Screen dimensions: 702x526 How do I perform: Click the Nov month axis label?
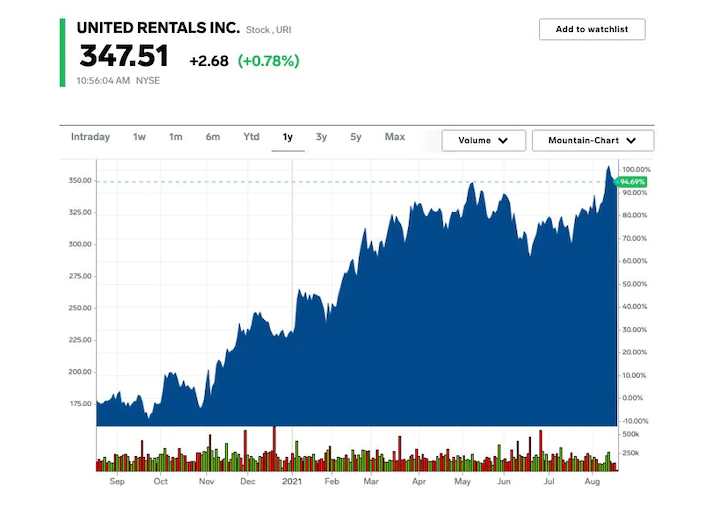click(206, 481)
